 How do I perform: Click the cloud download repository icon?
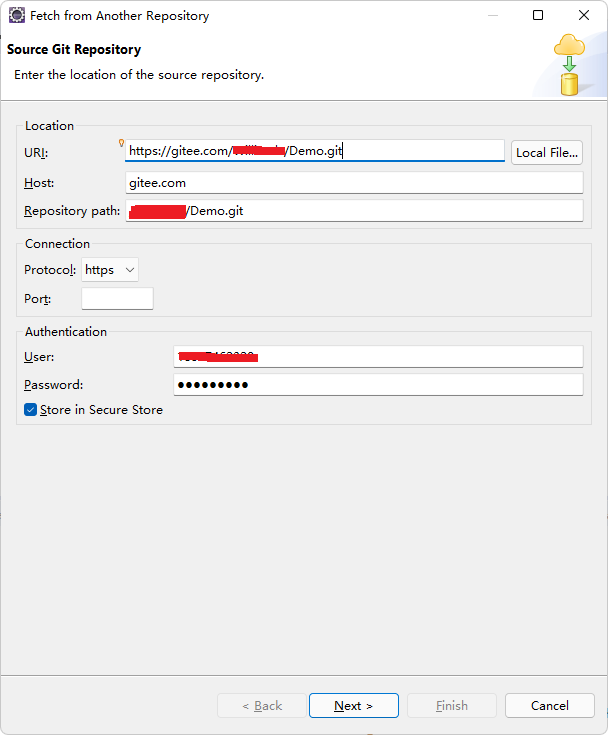569,65
